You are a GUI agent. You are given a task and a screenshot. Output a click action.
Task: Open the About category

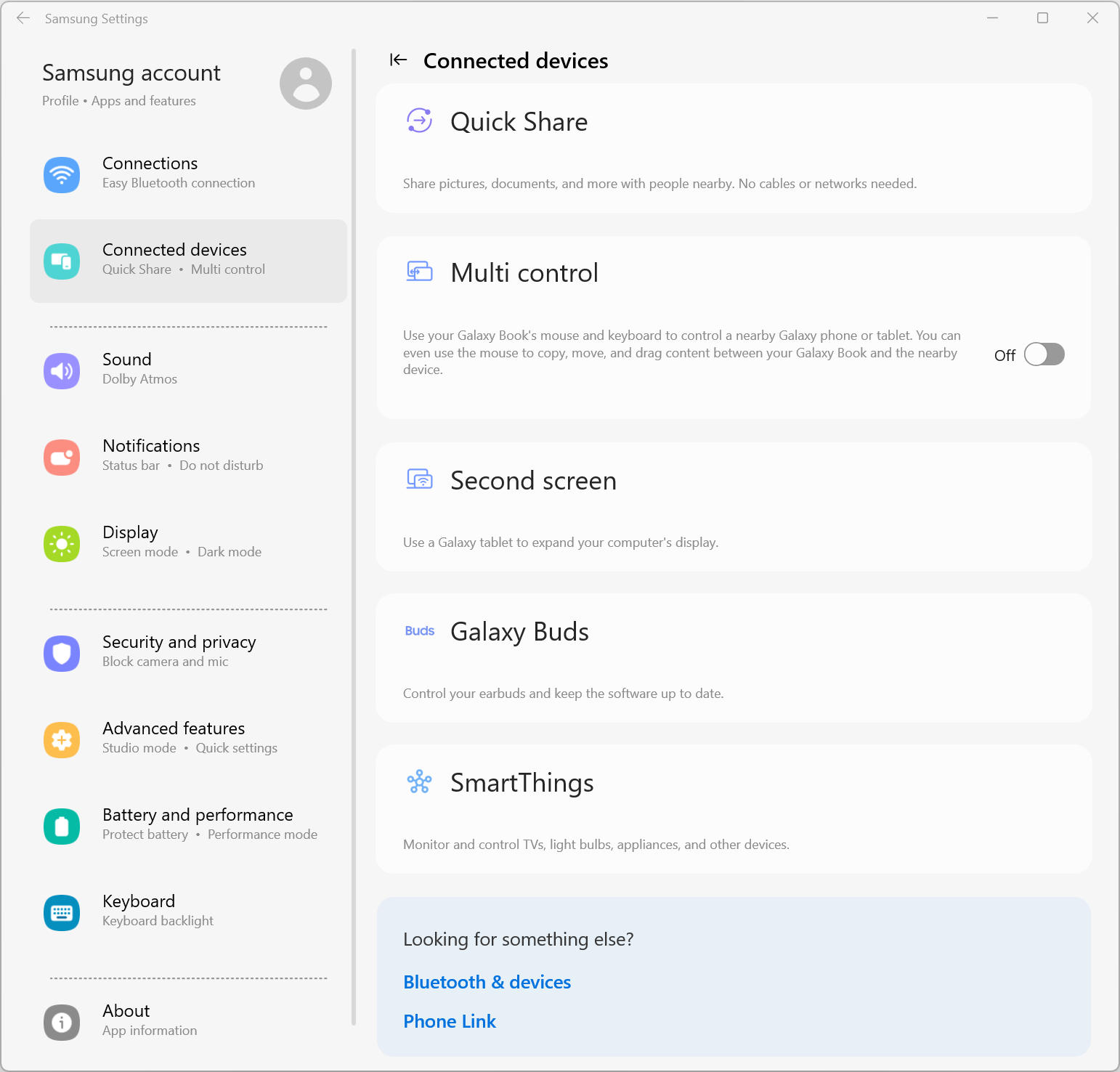(x=189, y=1023)
